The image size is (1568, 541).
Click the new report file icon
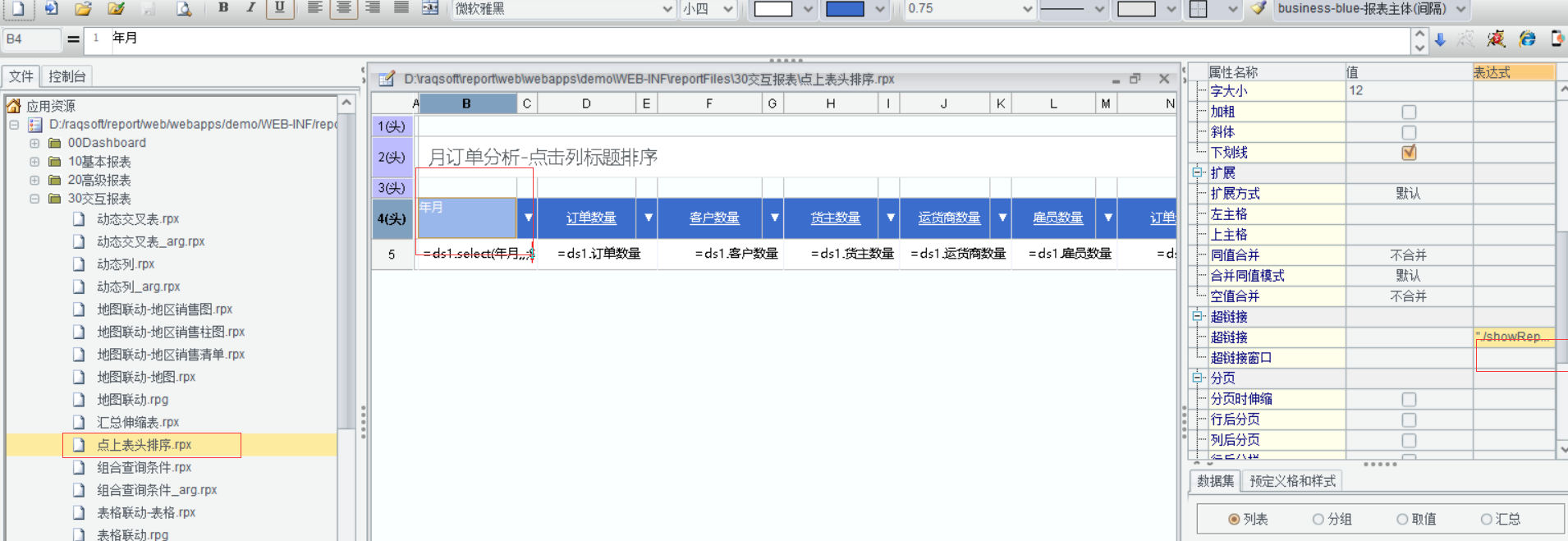18,9
